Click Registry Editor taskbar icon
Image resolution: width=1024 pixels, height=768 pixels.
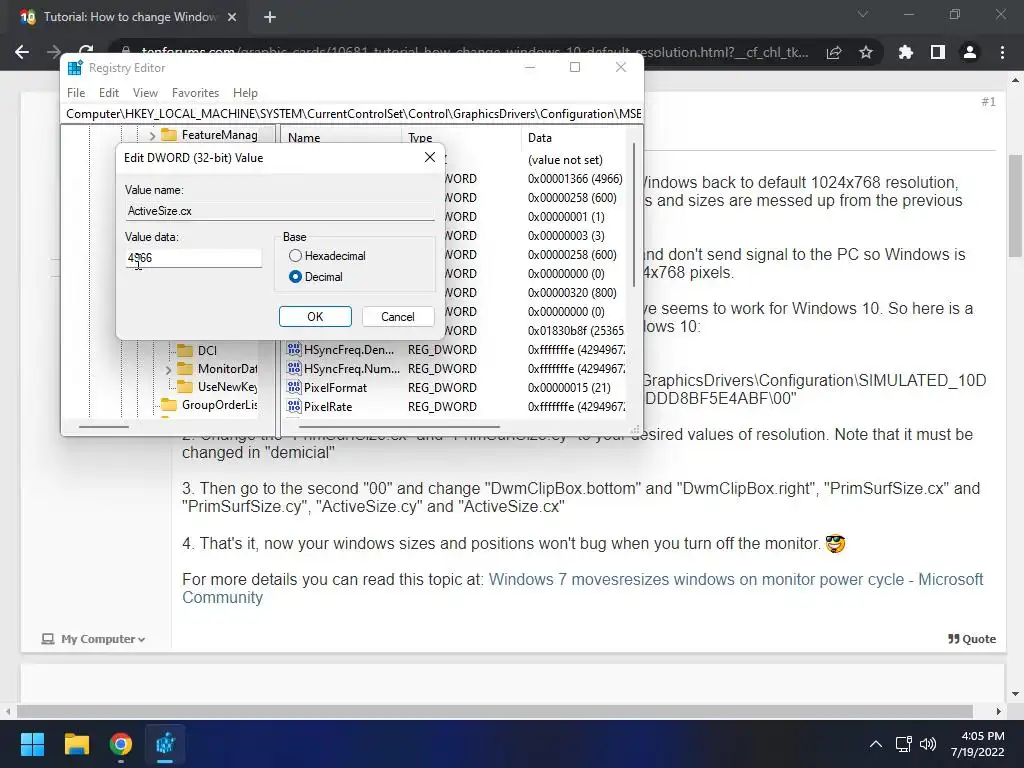tap(165, 744)
